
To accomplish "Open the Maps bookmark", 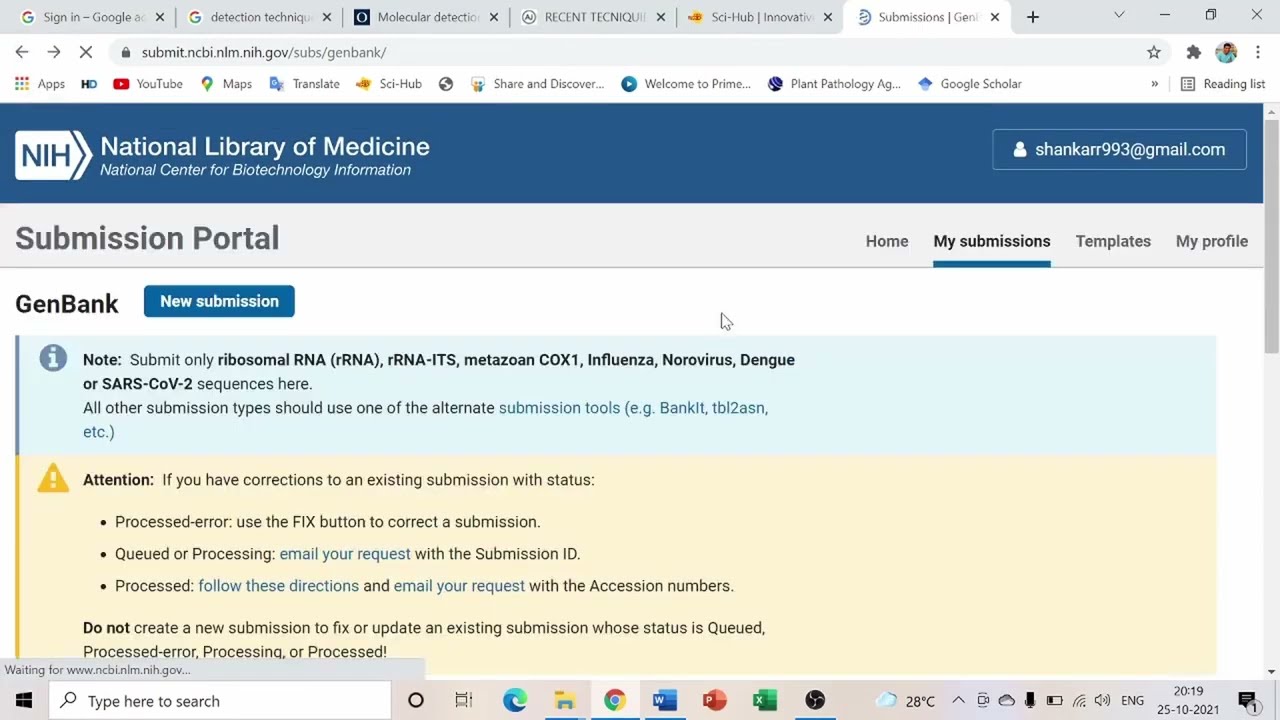I will pyautogui.click(x=226, y=84).
